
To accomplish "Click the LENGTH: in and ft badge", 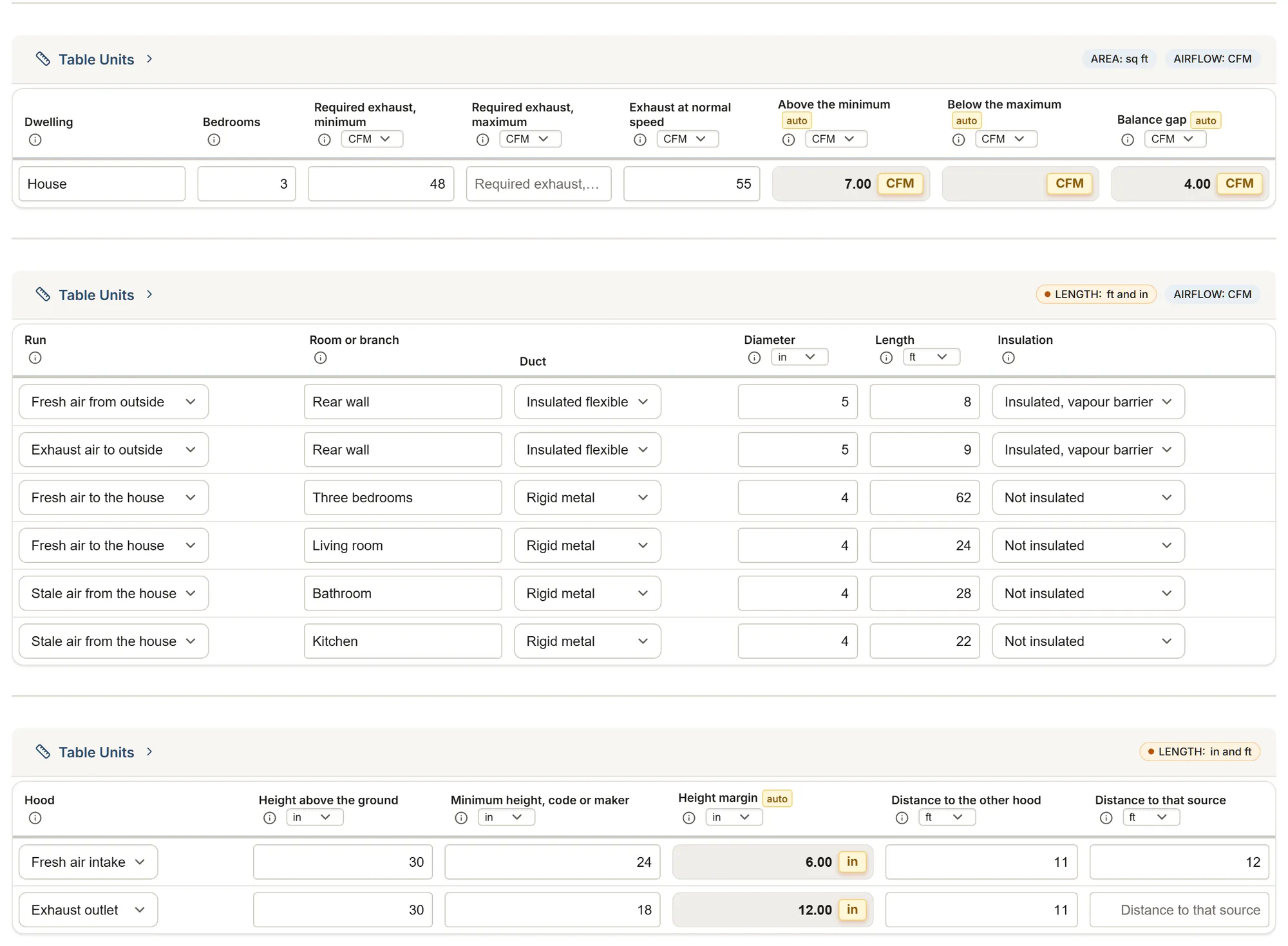I will click(x=1200, y=752).
